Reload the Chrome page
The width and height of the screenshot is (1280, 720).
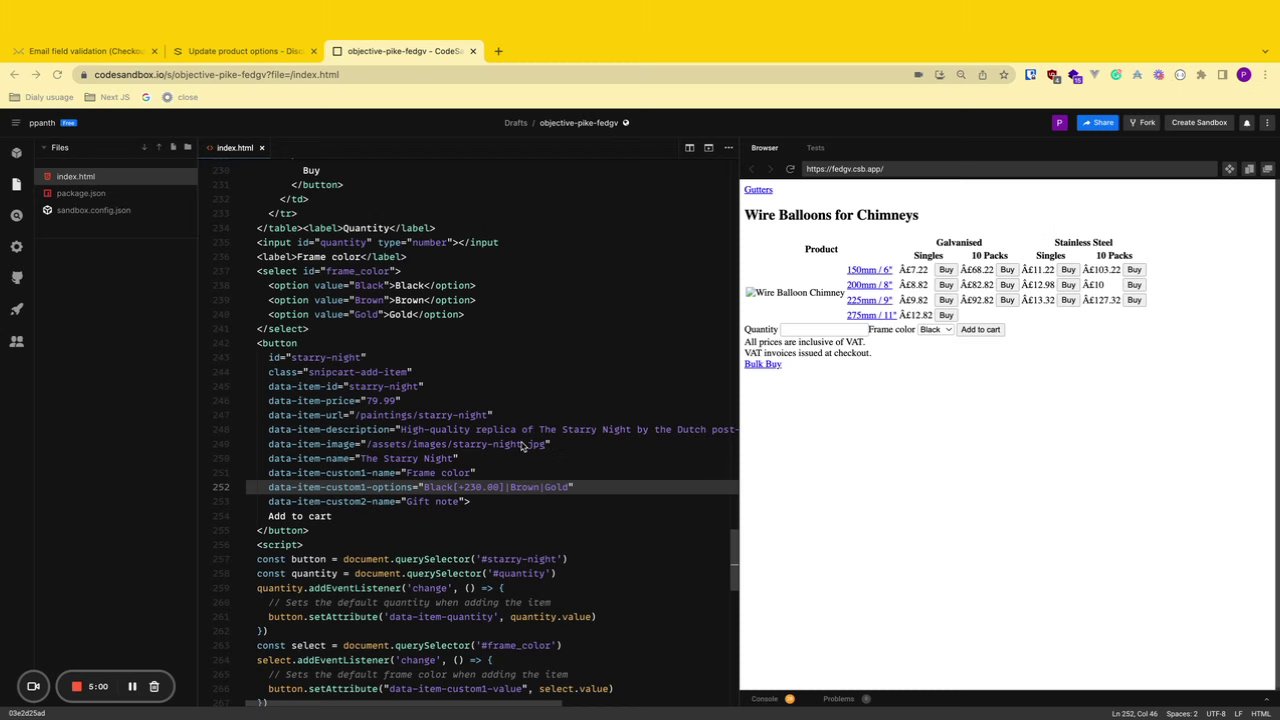pyautogui.click(x=57, y=75)
